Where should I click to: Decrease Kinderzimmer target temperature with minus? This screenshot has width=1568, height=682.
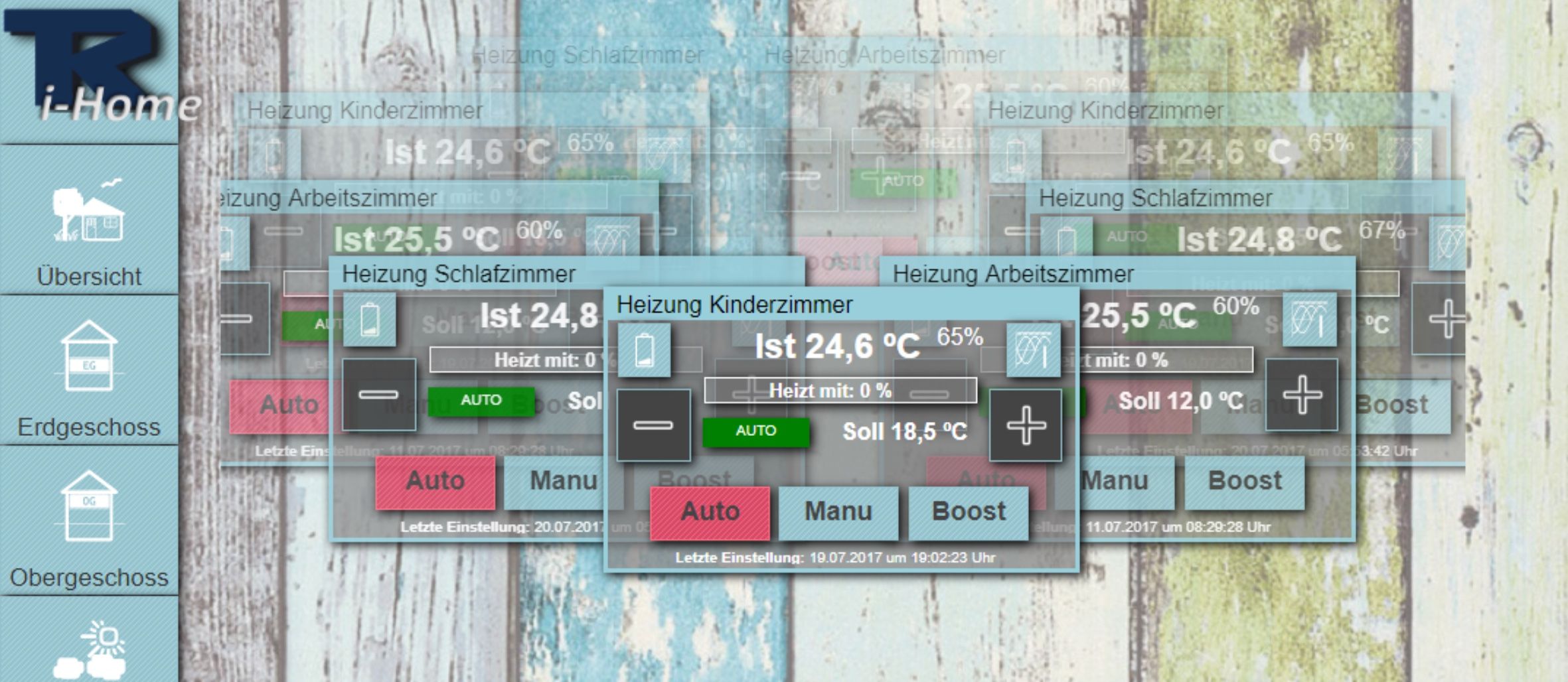coord(653,425)
